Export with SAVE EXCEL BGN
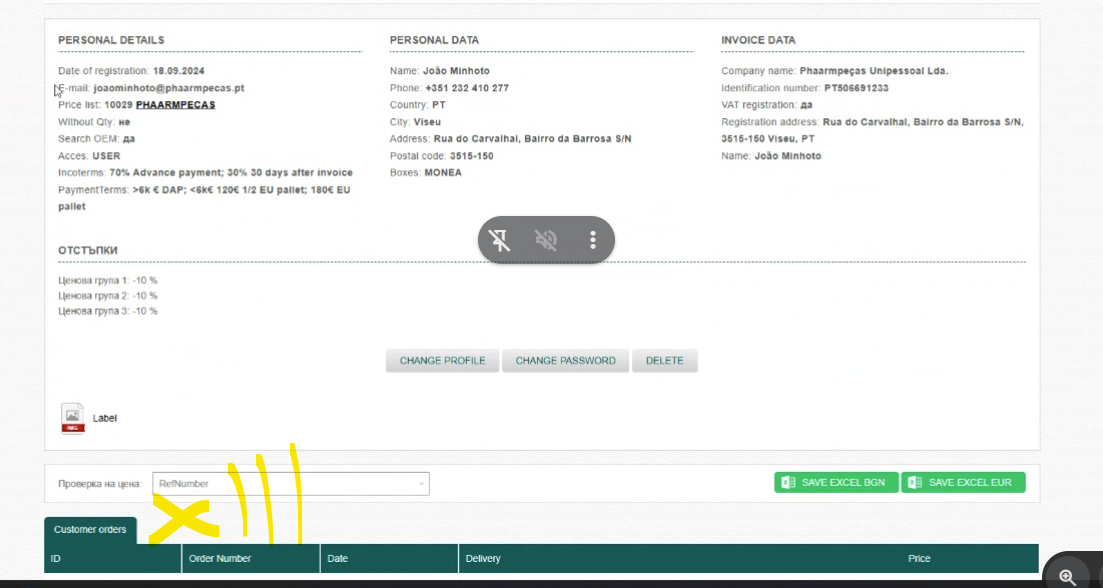Viewport: 1103px width, 588px height. pyautogui.click(x=835, y=483)
